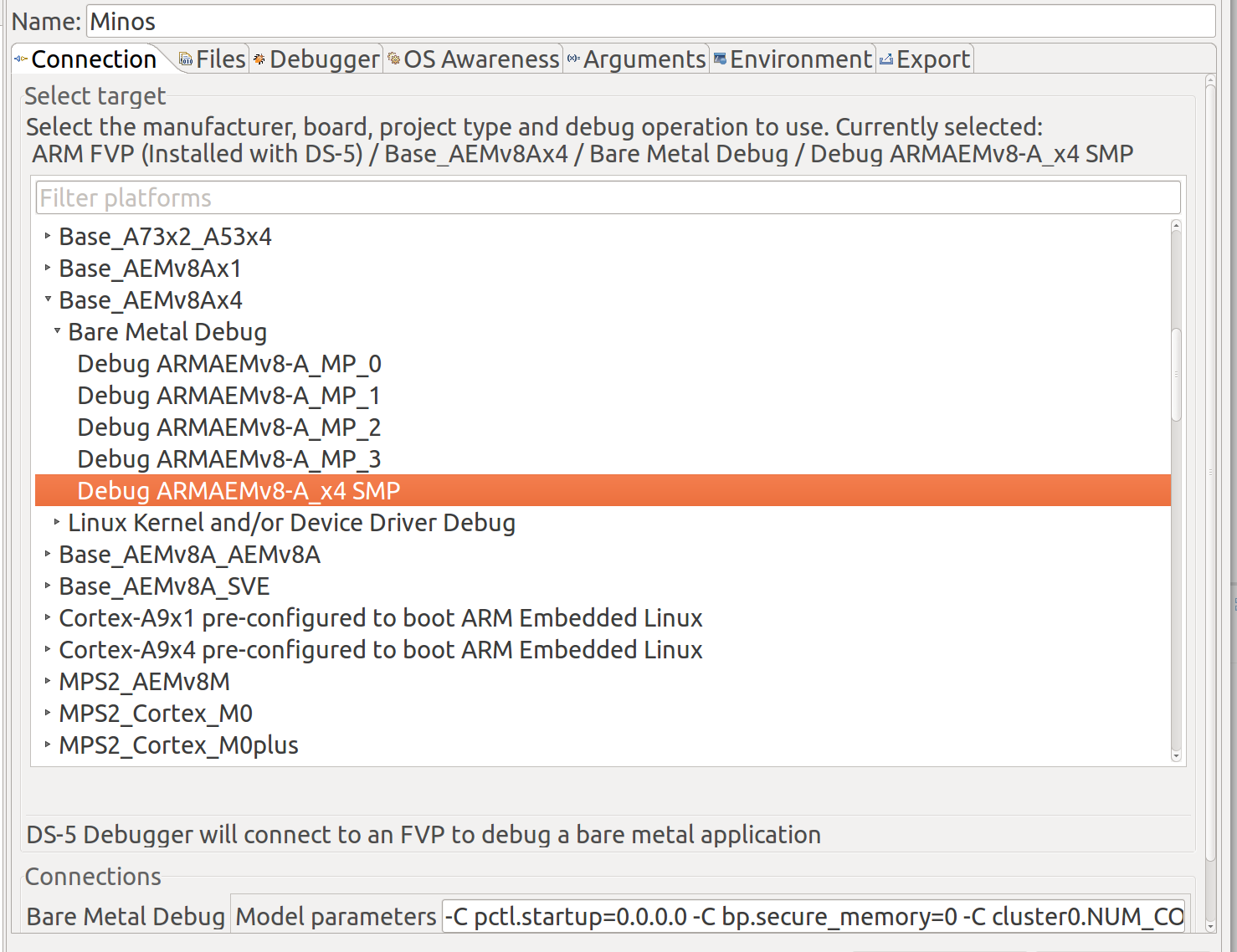This screenshot has height=952, width=1237.
Task: Click the gears icon on the OS Awareness tab
Action: 393,59
